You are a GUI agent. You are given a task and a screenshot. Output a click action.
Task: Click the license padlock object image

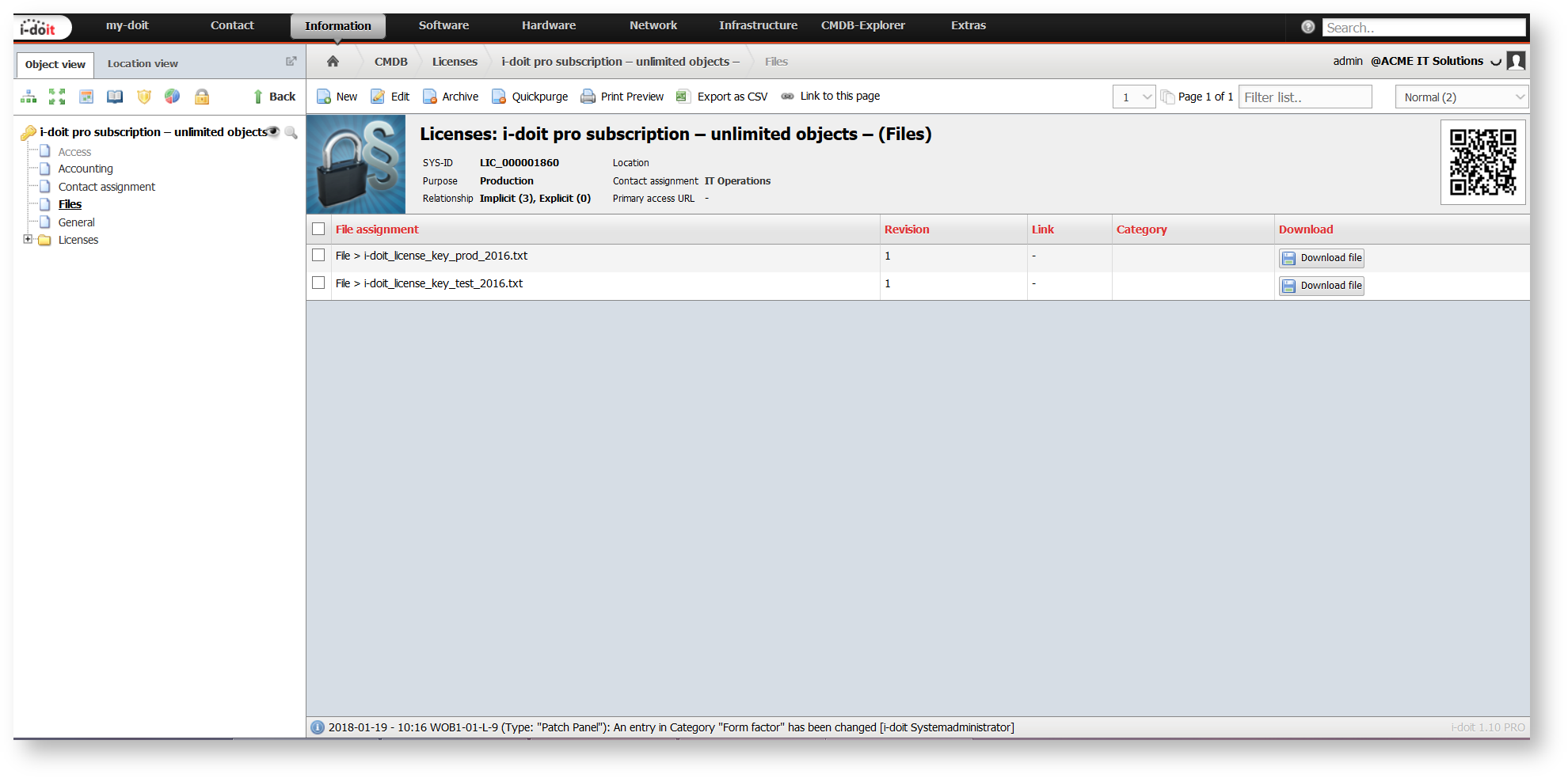[356, 165]
